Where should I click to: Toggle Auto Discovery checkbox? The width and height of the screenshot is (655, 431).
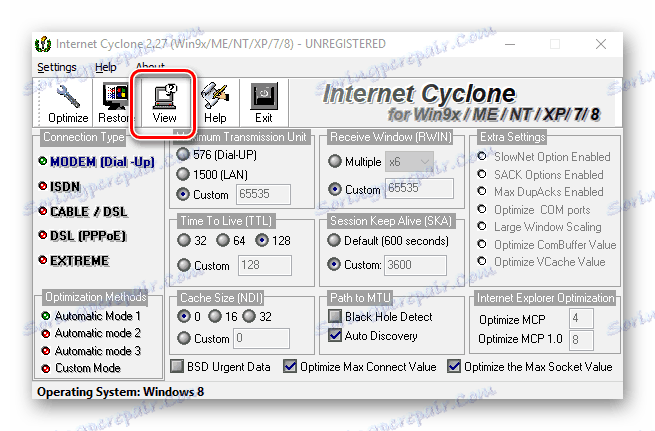point(335,335)
